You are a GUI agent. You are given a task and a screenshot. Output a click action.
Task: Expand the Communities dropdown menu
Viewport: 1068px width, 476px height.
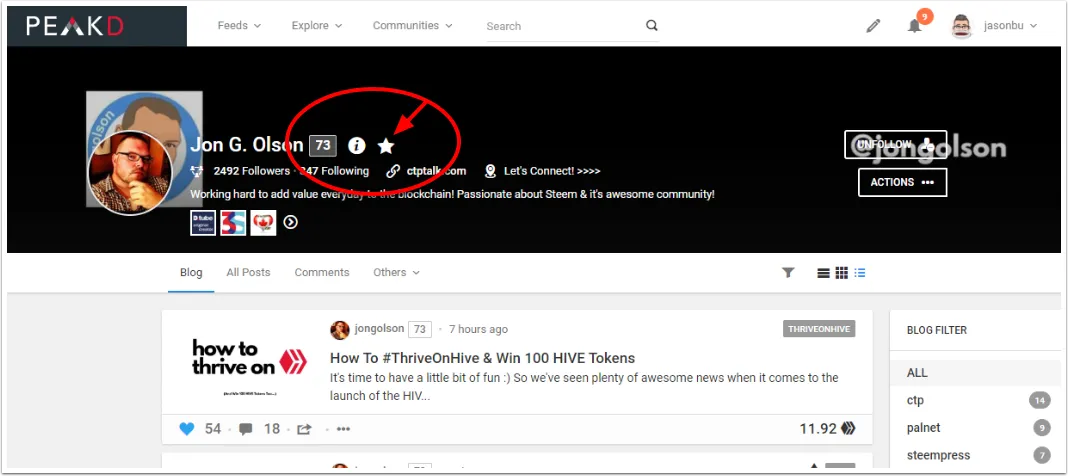coord(412,25)
